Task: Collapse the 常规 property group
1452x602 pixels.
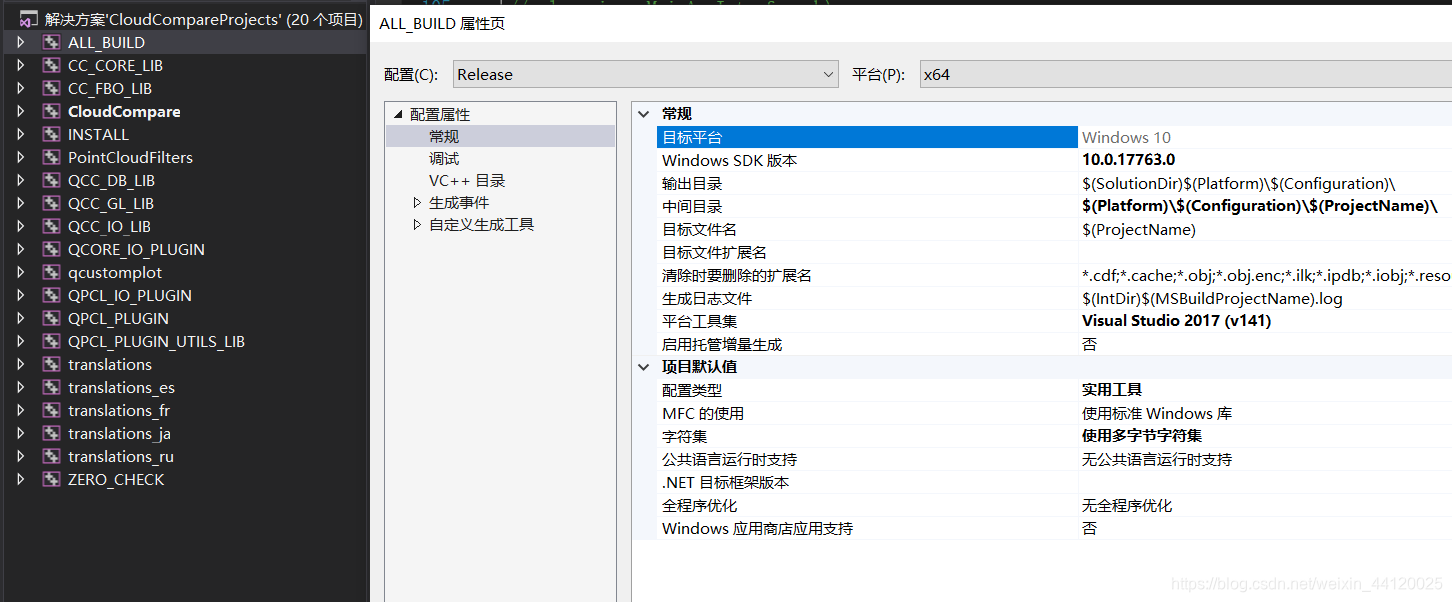Action: coord(644,114)
